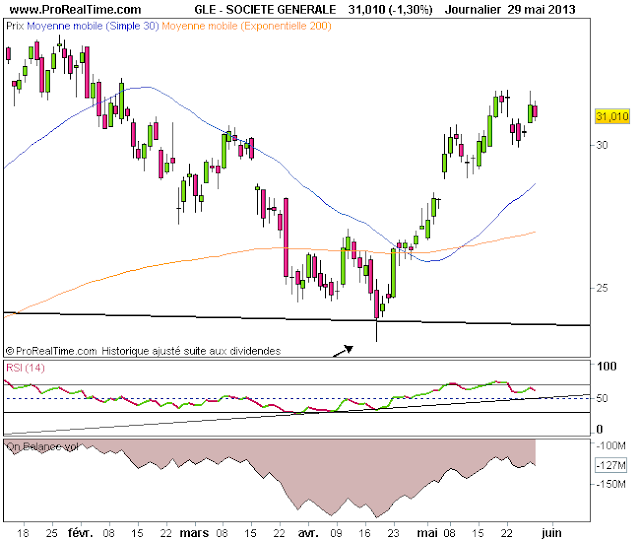Click the 25 price axis label
This screenshot has height=542, width=640.
coord(602,288)
